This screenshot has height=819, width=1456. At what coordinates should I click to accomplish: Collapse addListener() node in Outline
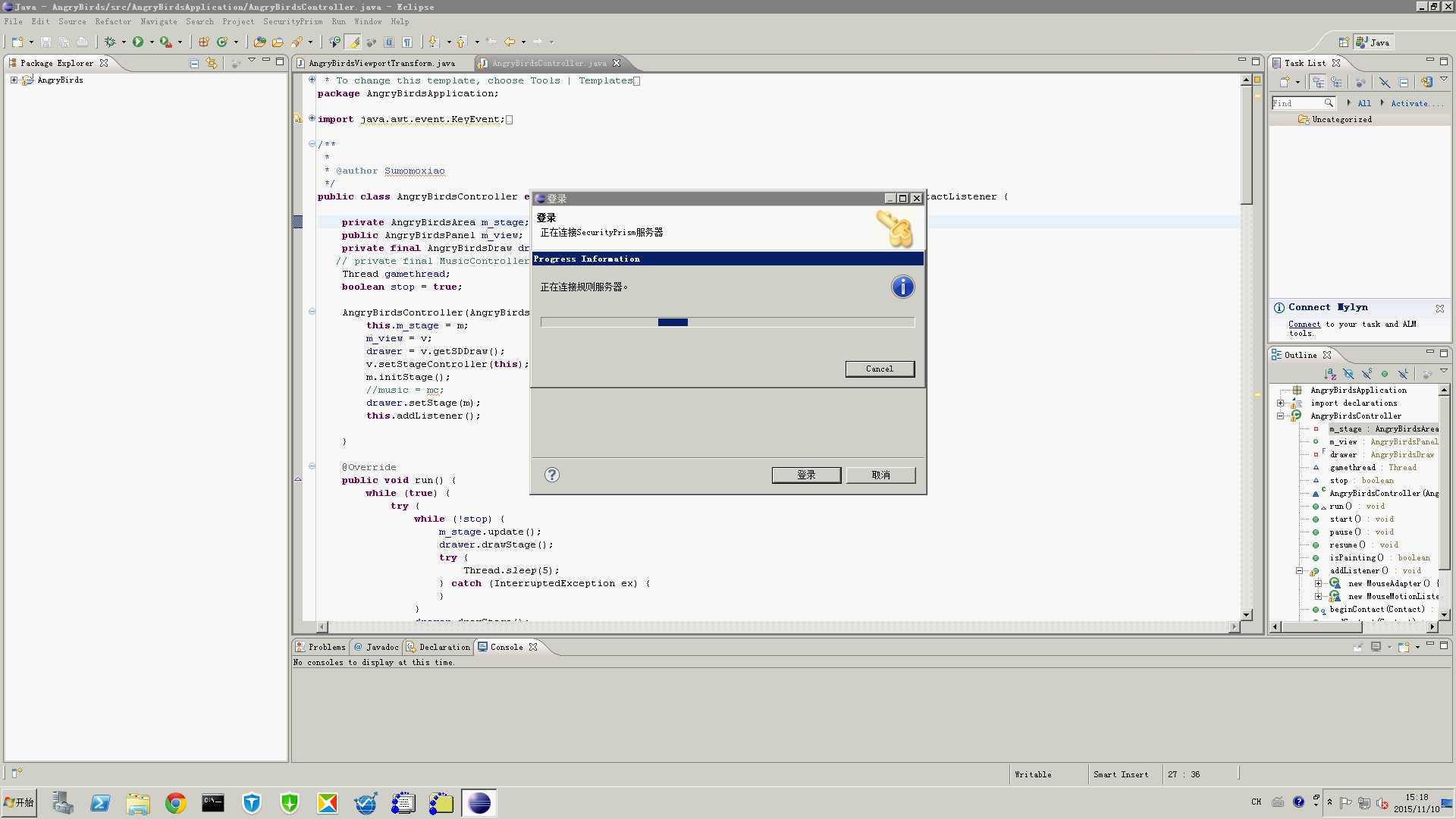[x=1299, y=570]
